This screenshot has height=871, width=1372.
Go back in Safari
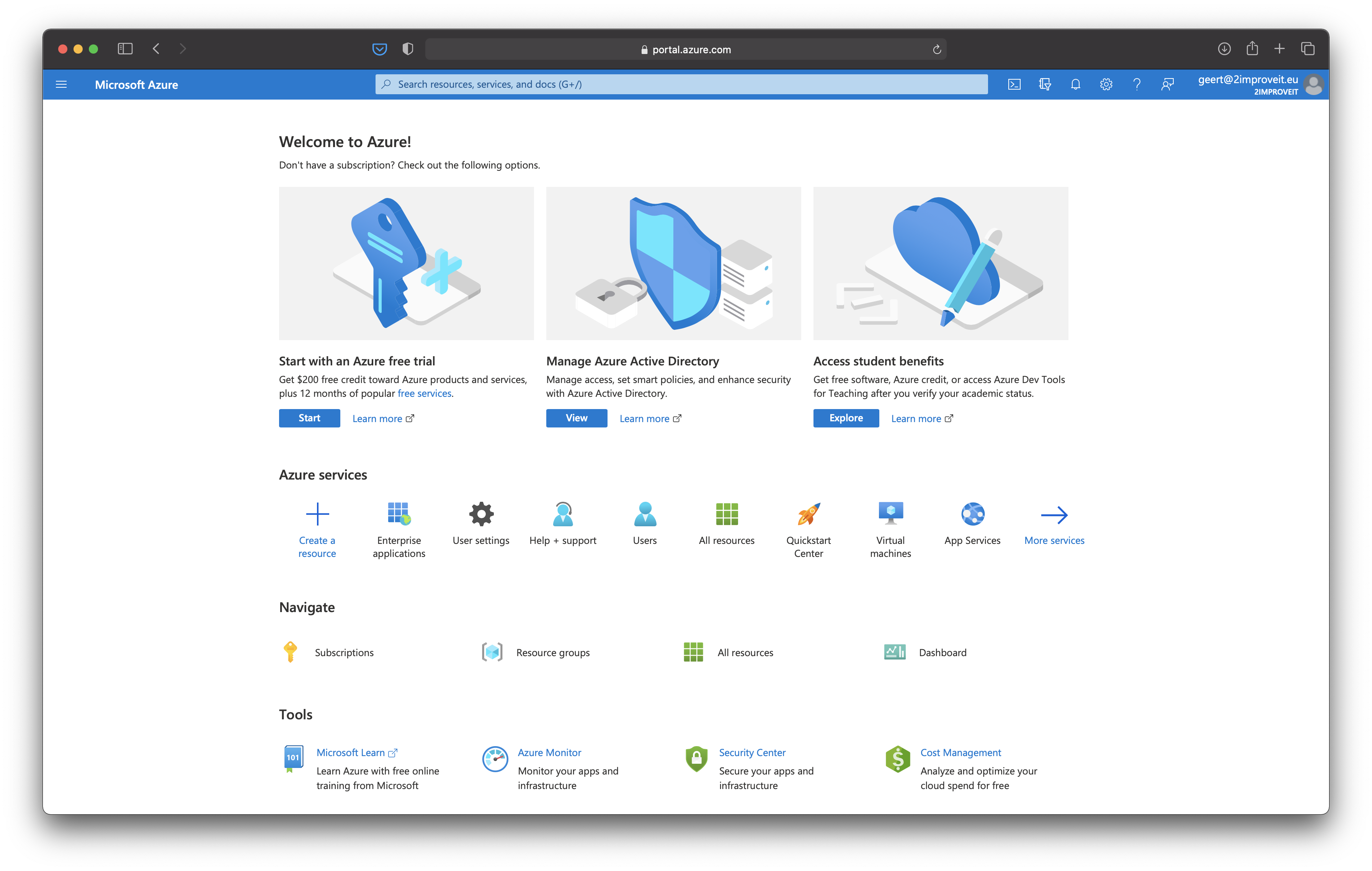click(x=156, y=49)
